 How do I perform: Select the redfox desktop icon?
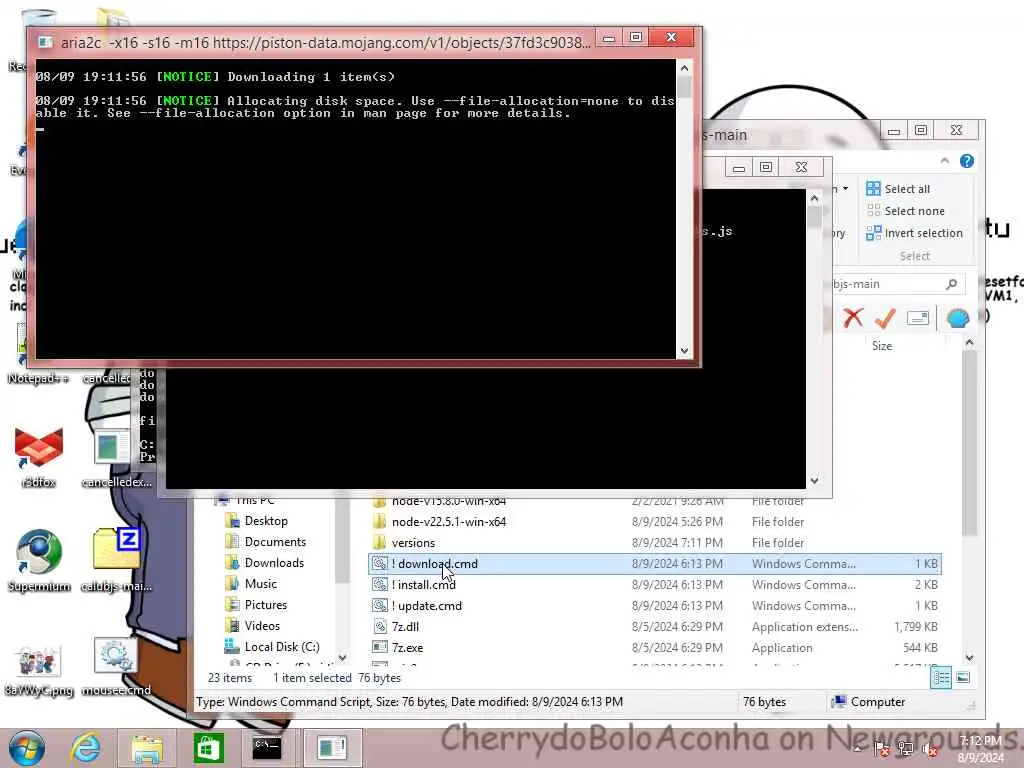39,457
